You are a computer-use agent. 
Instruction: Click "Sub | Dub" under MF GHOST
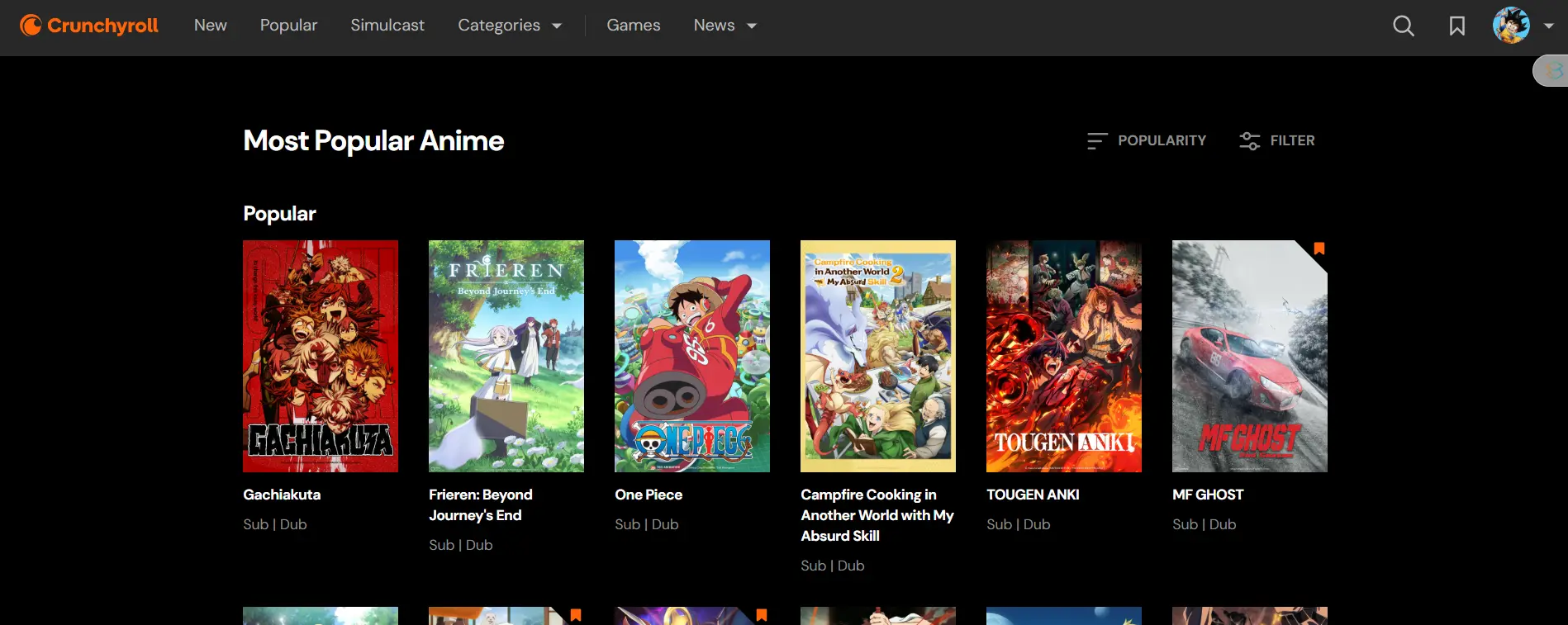(x=1205, y=524)
